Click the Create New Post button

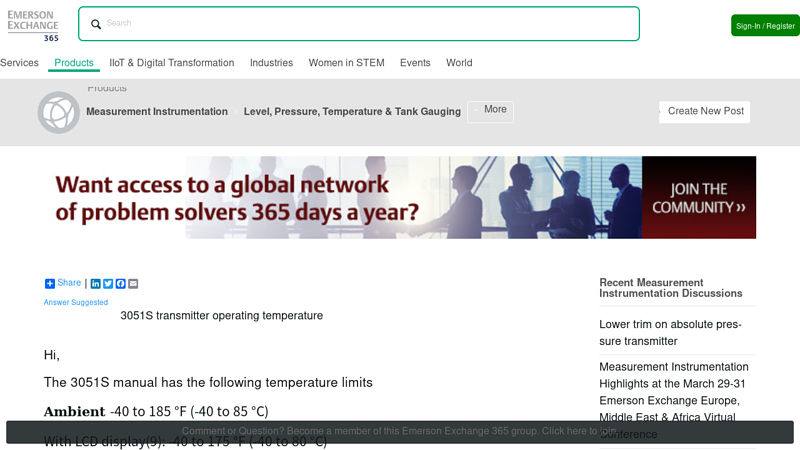tap(705, 111)
